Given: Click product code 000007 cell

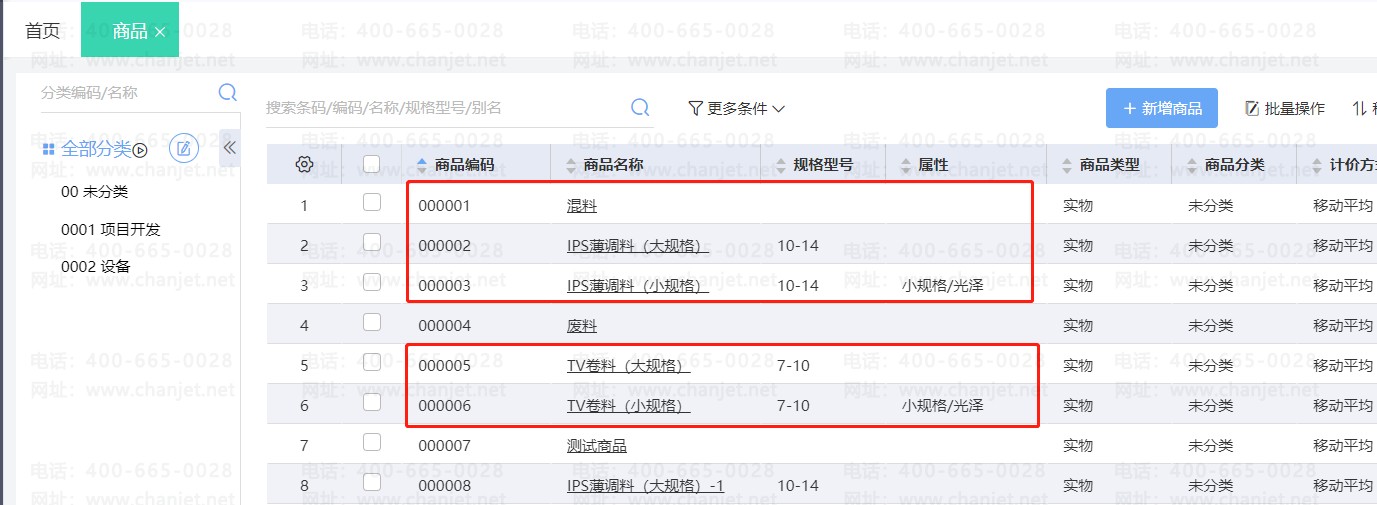Looking at the screenshot, I should pos(444,446).
